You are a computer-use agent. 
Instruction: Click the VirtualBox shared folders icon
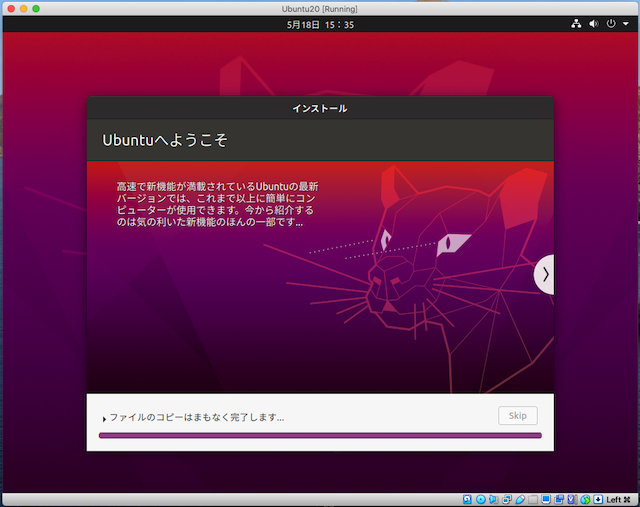tap(533, 499)
